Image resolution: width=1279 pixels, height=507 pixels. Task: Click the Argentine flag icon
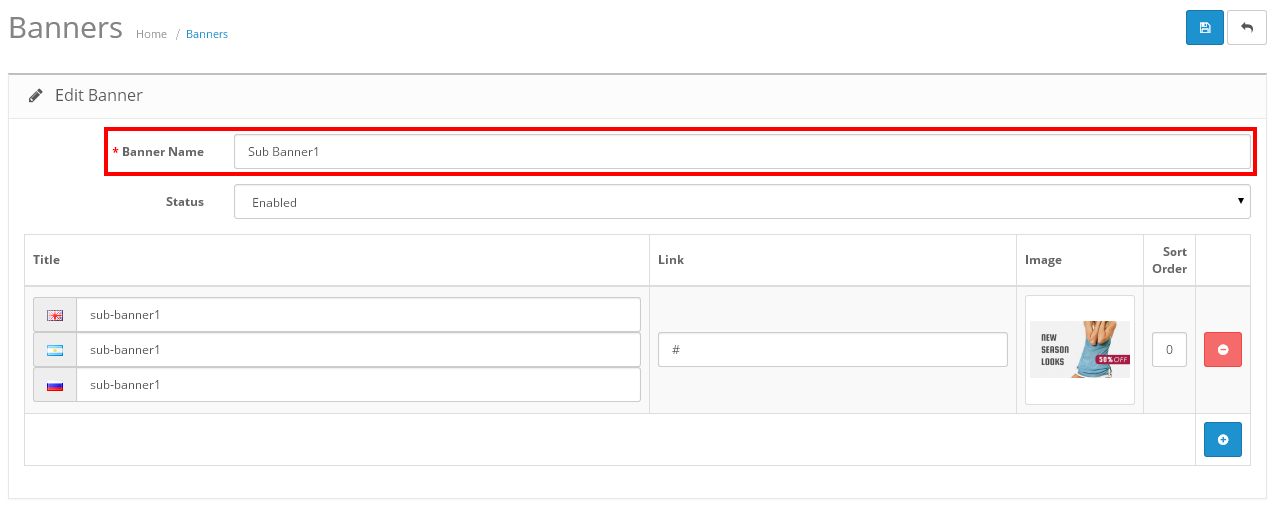55,350
